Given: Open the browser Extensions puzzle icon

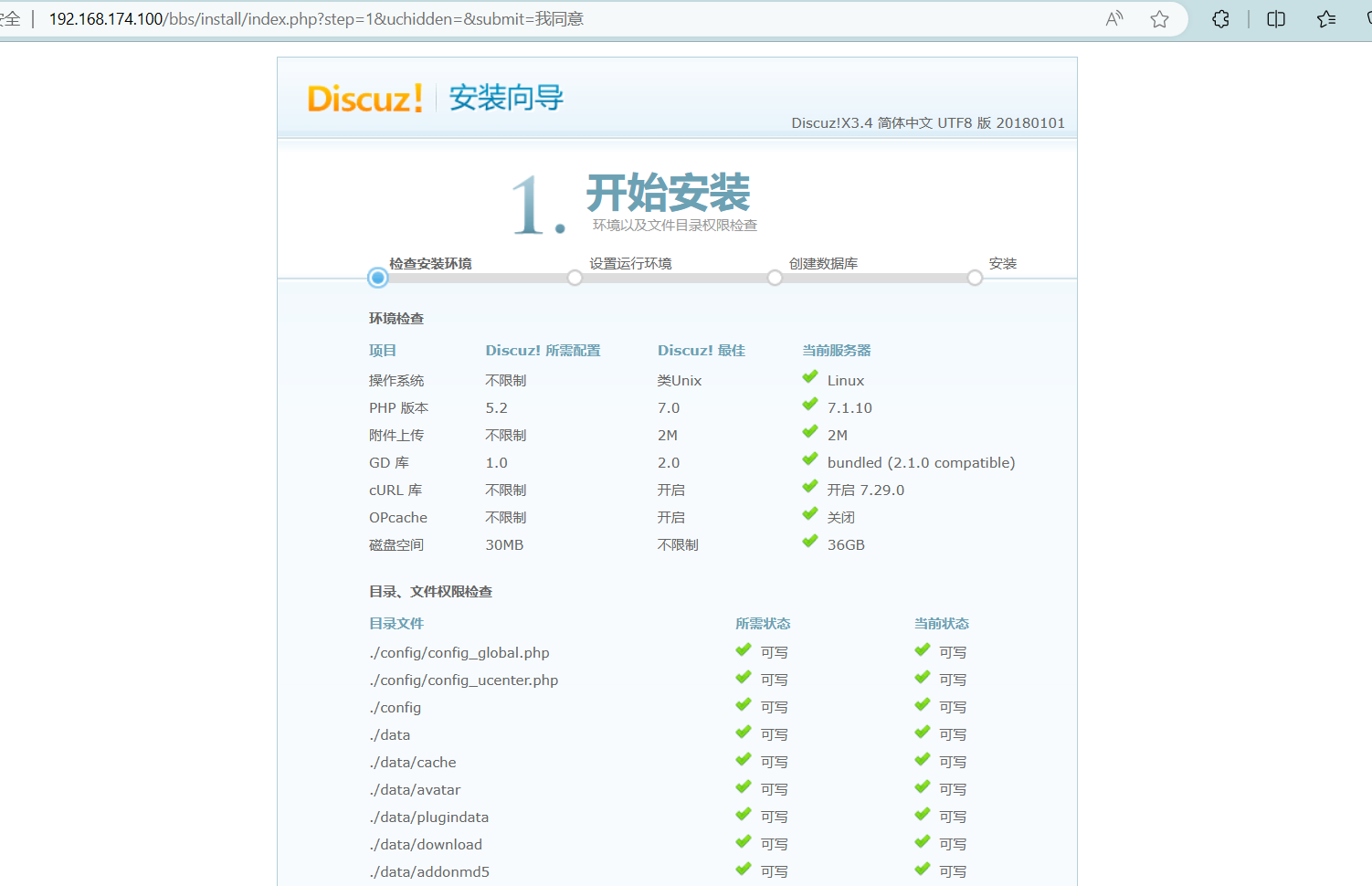Looking at the screenshot, I should 1220,19.
